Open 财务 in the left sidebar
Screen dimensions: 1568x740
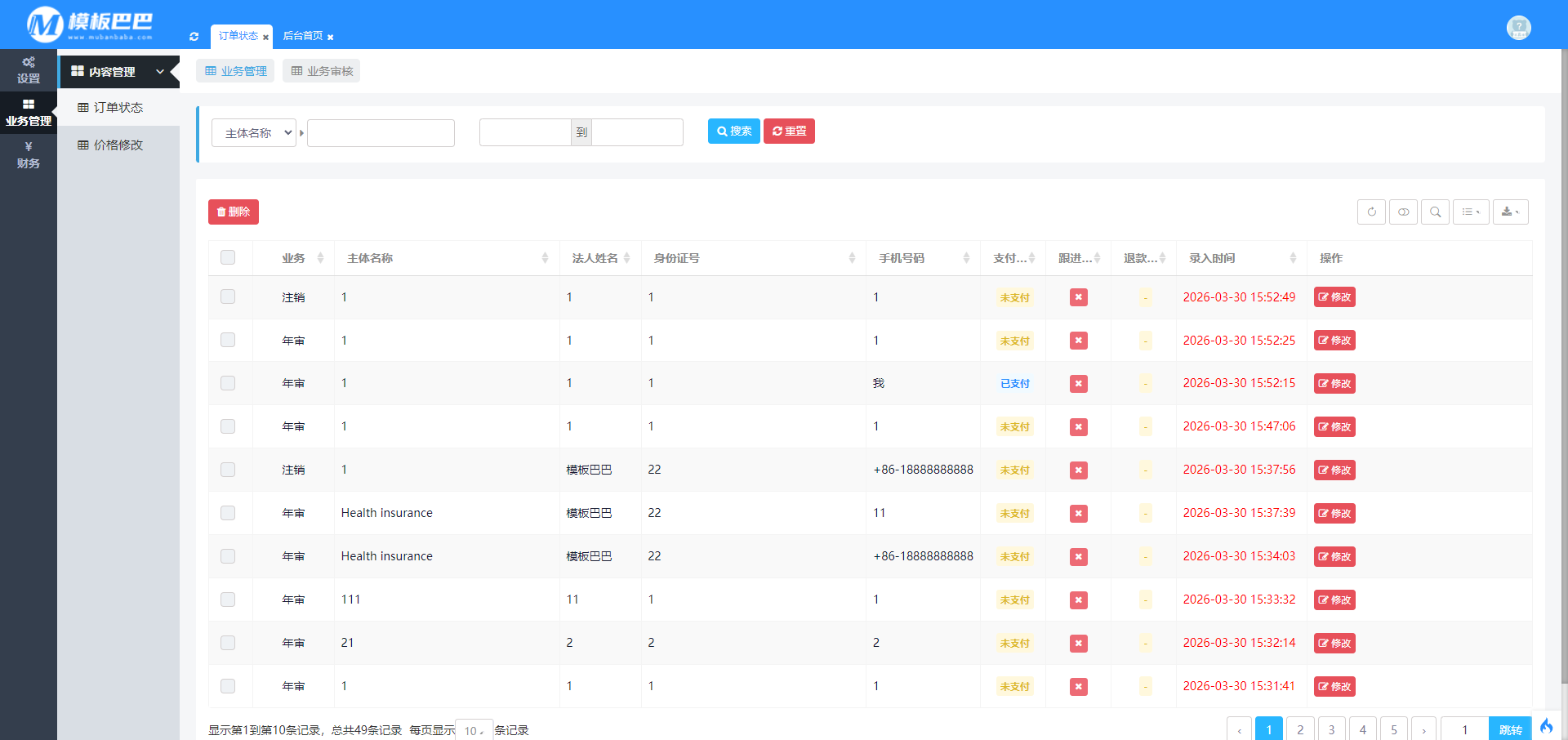pos(29,155)
